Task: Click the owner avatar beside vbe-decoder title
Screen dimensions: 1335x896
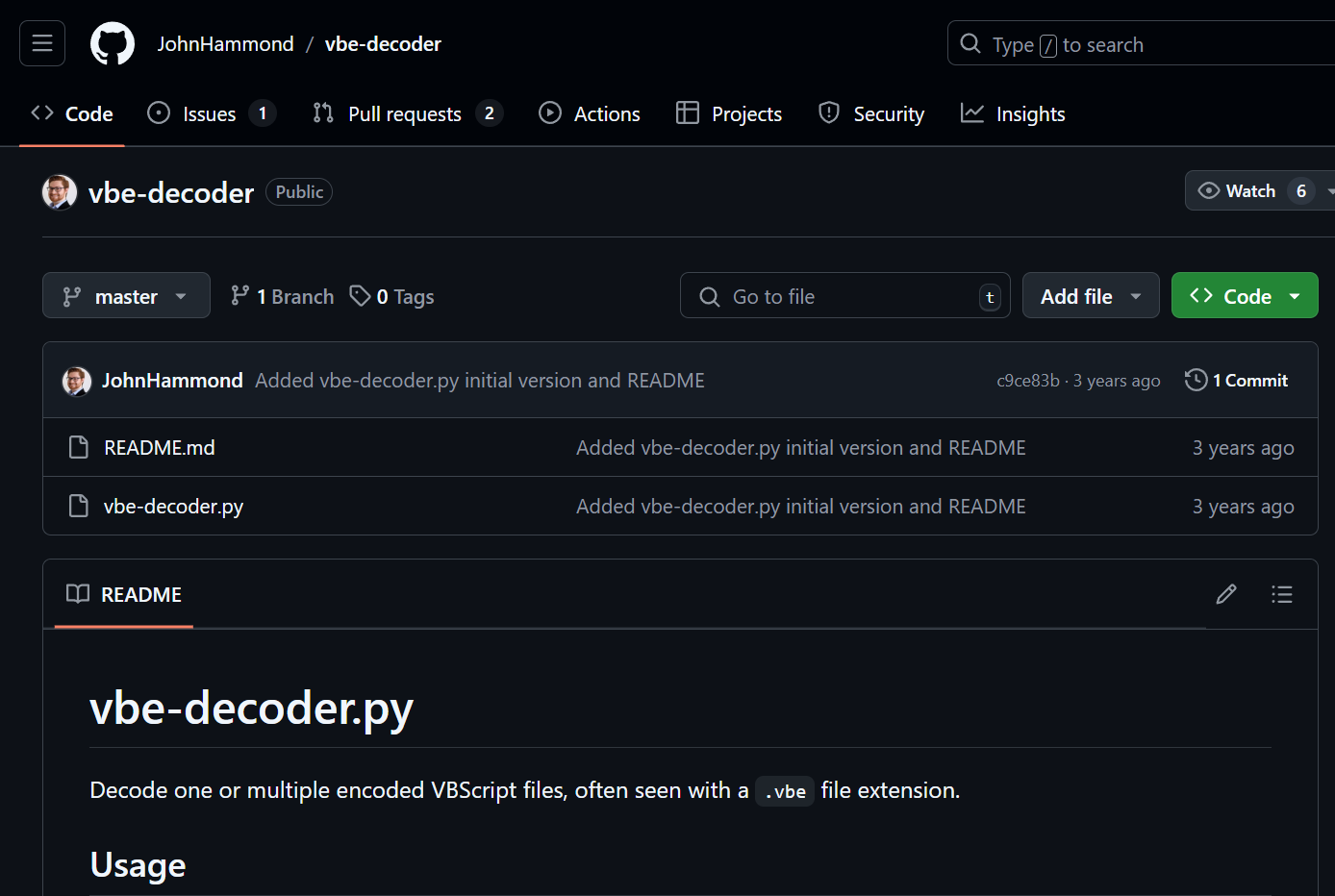Action: point(60,191)
